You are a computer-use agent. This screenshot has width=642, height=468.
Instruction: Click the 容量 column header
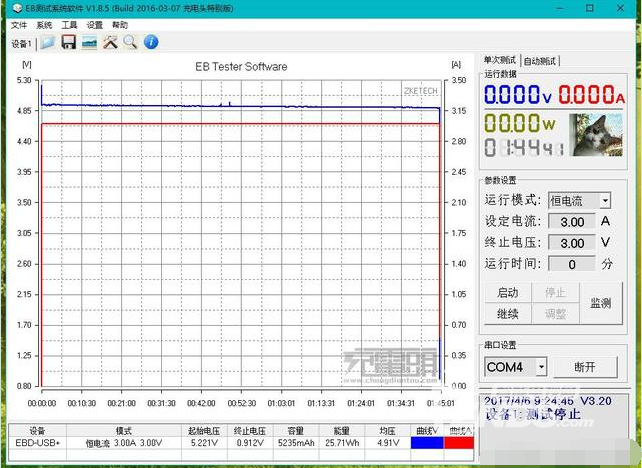pyautogui.click(x=295, y=431)
